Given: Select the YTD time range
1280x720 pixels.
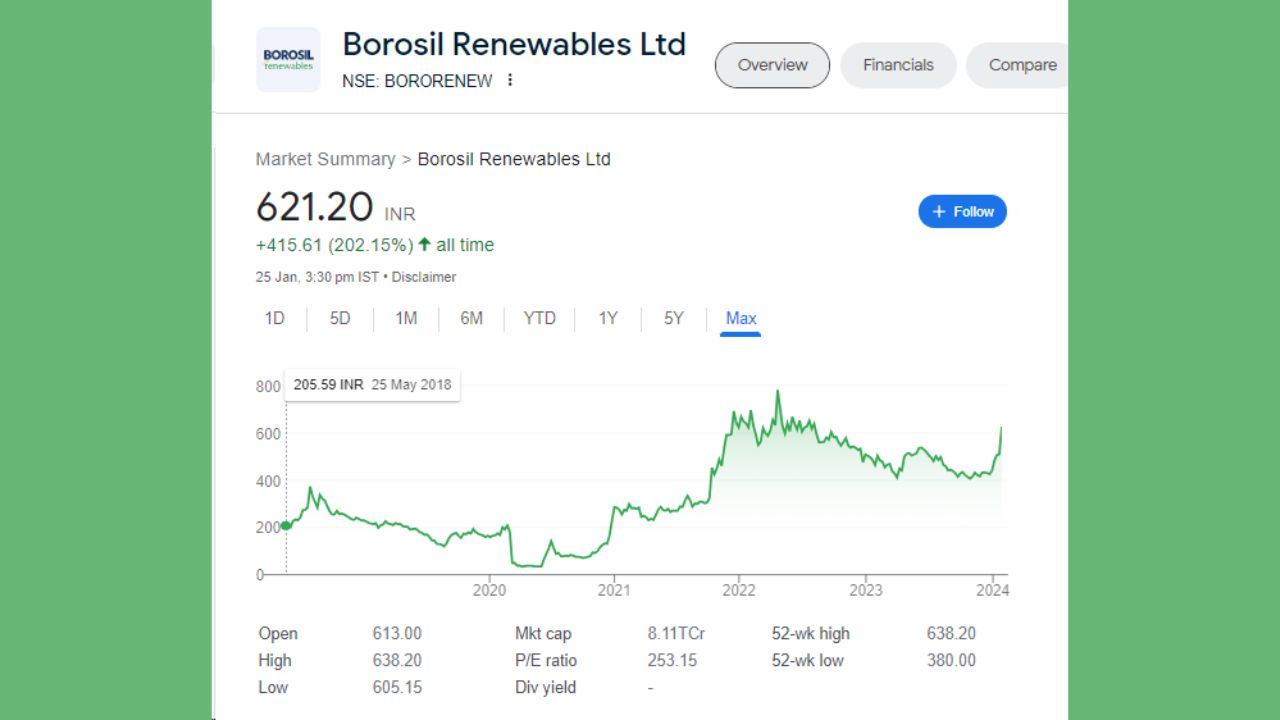Looking at the screenshot, I should coord(539,318).
